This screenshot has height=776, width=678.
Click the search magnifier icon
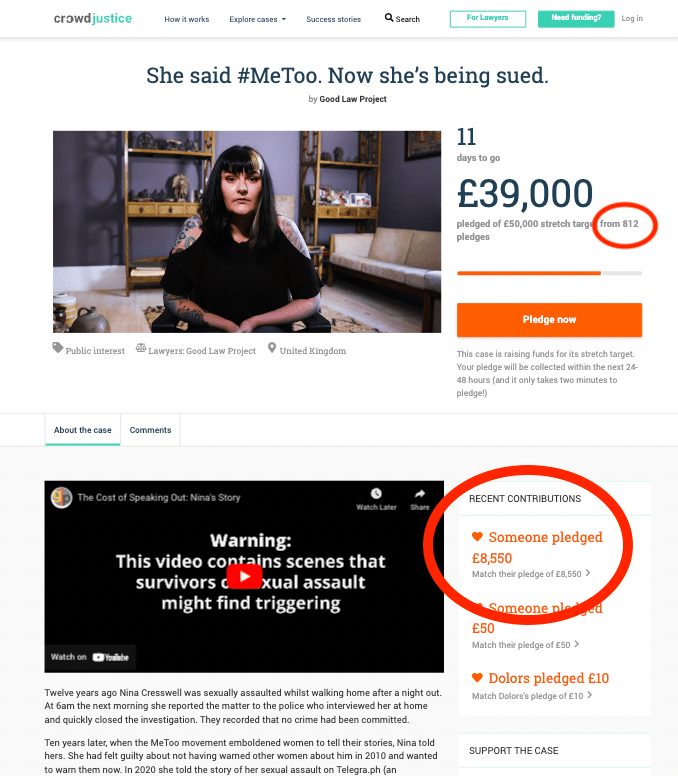389,18
